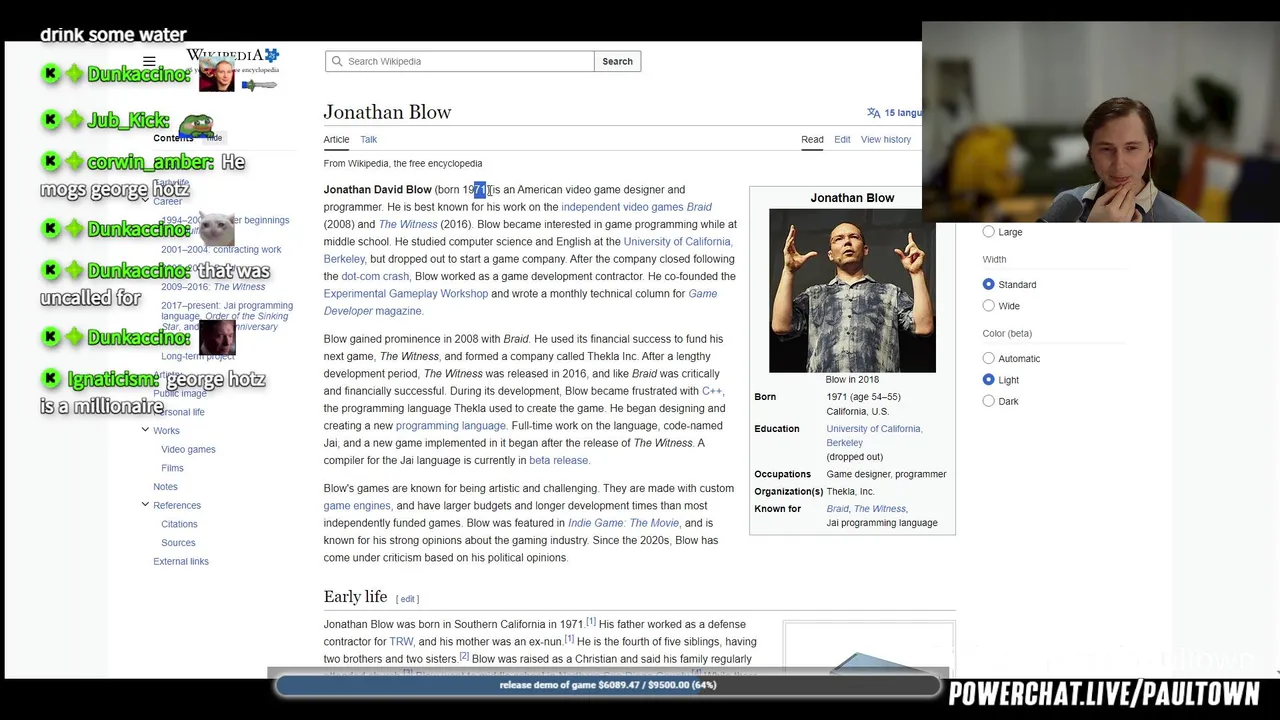
Task: Switch to the Article tab
Action: click(x=336, y=140)
